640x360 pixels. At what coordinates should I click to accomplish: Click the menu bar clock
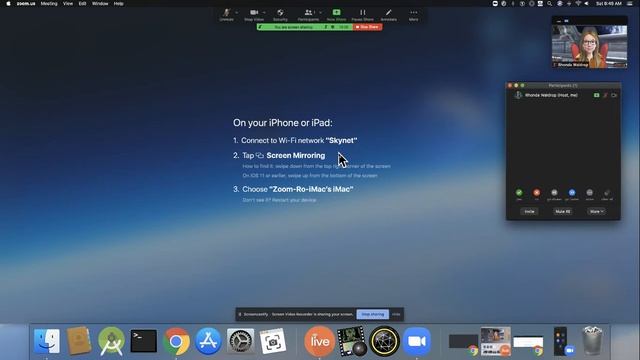click(x=609, y=4)
